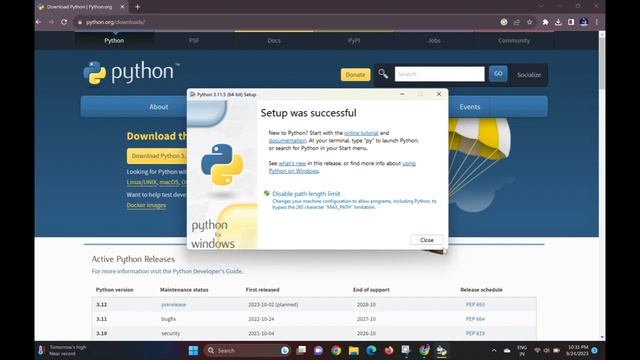The height and width of the screenshot is (360, 640).
Task: Open the PEP 619 release schedule link
Action: [475, 333]
